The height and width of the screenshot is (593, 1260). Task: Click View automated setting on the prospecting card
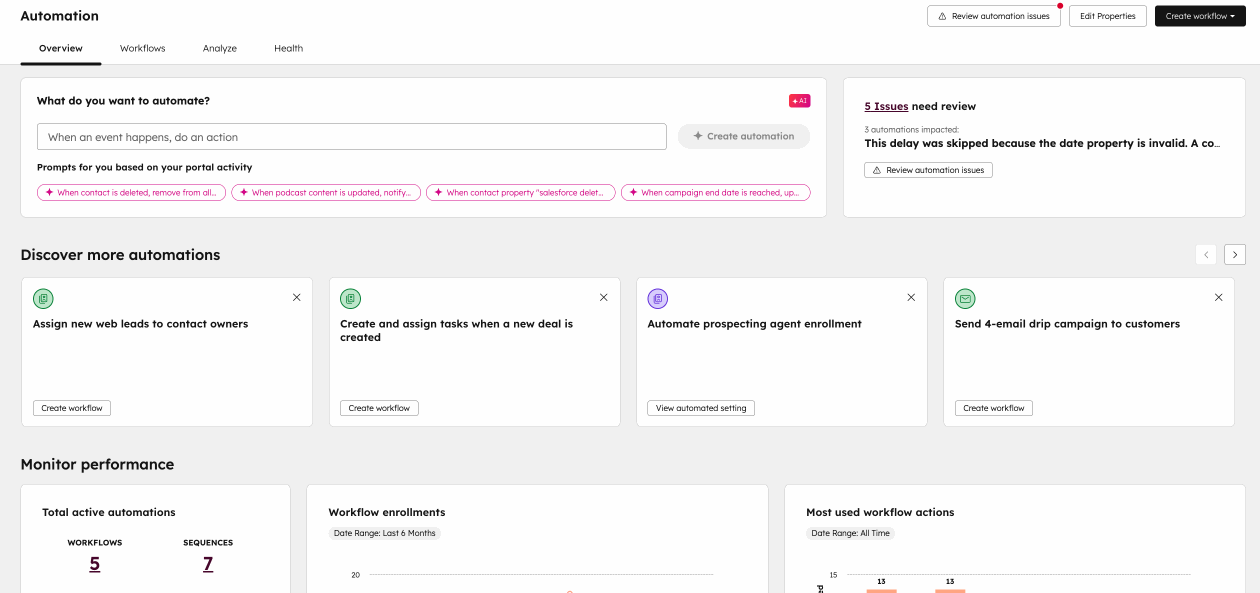700,407
